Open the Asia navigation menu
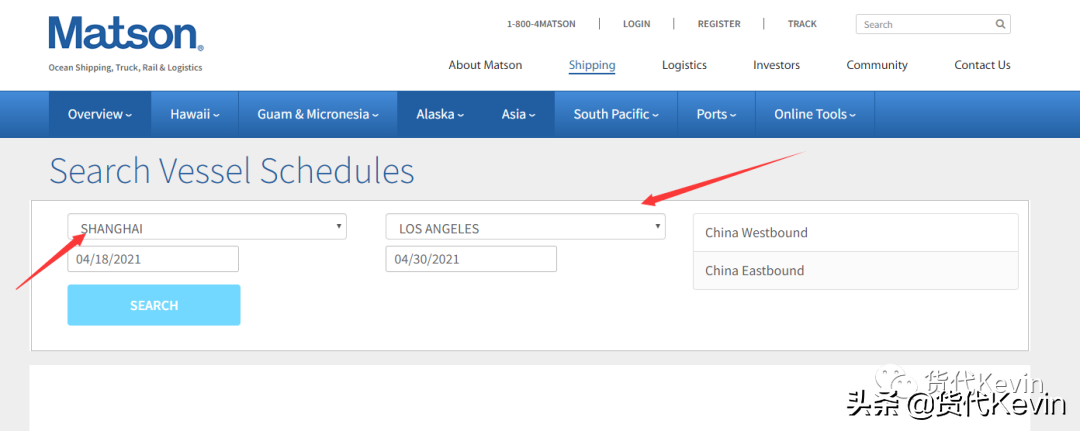The height and width of the screenshot is (431, 1080). click(518, 114)
